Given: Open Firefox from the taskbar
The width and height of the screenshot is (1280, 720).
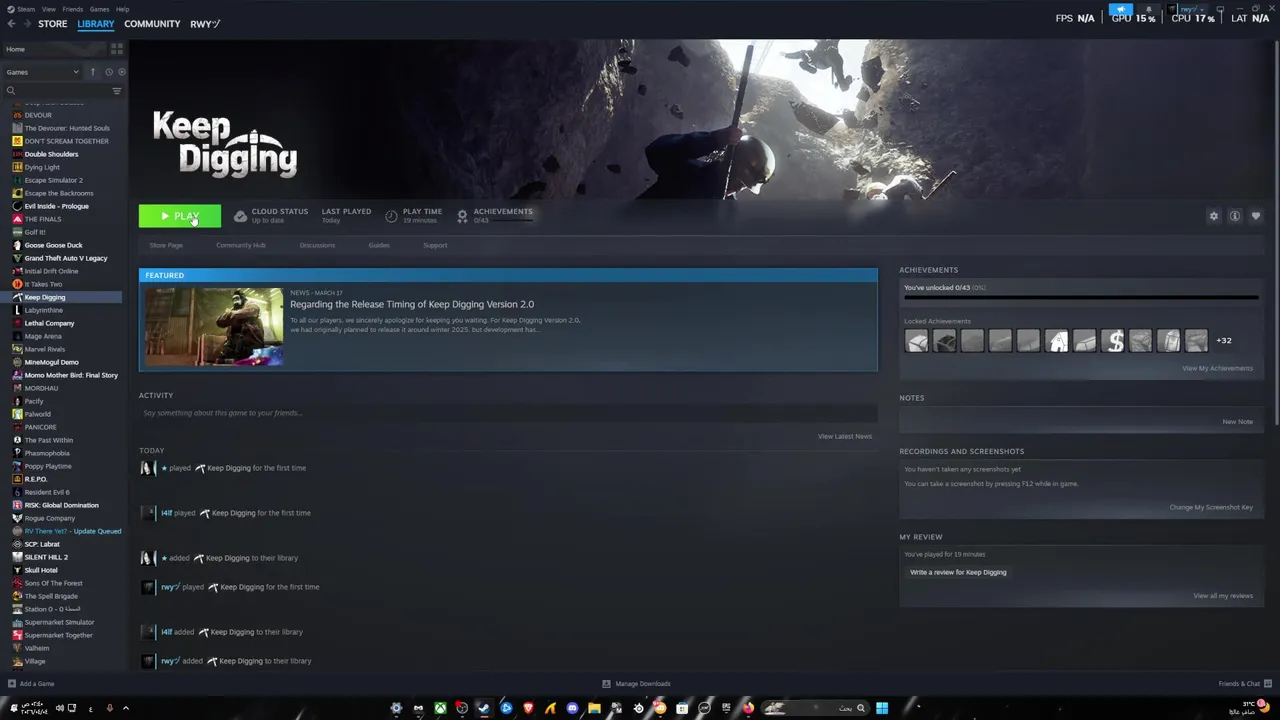Looking at the screenshot, I should pos(748,708).
